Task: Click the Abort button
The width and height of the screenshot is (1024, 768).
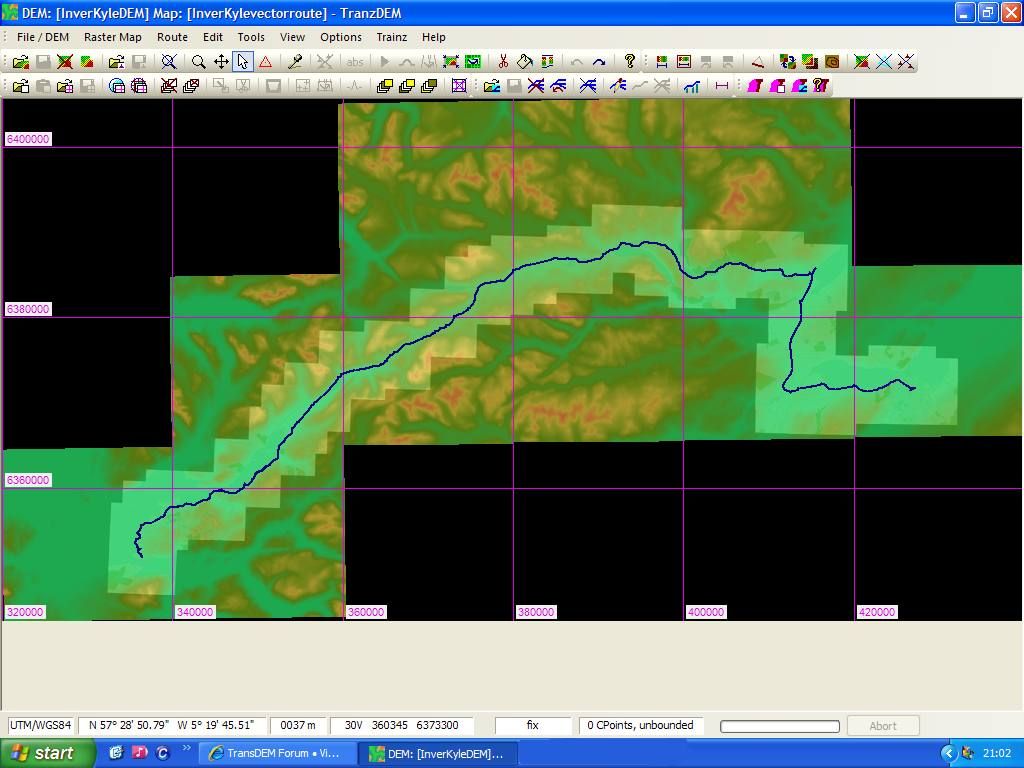Action: point(883,726)
